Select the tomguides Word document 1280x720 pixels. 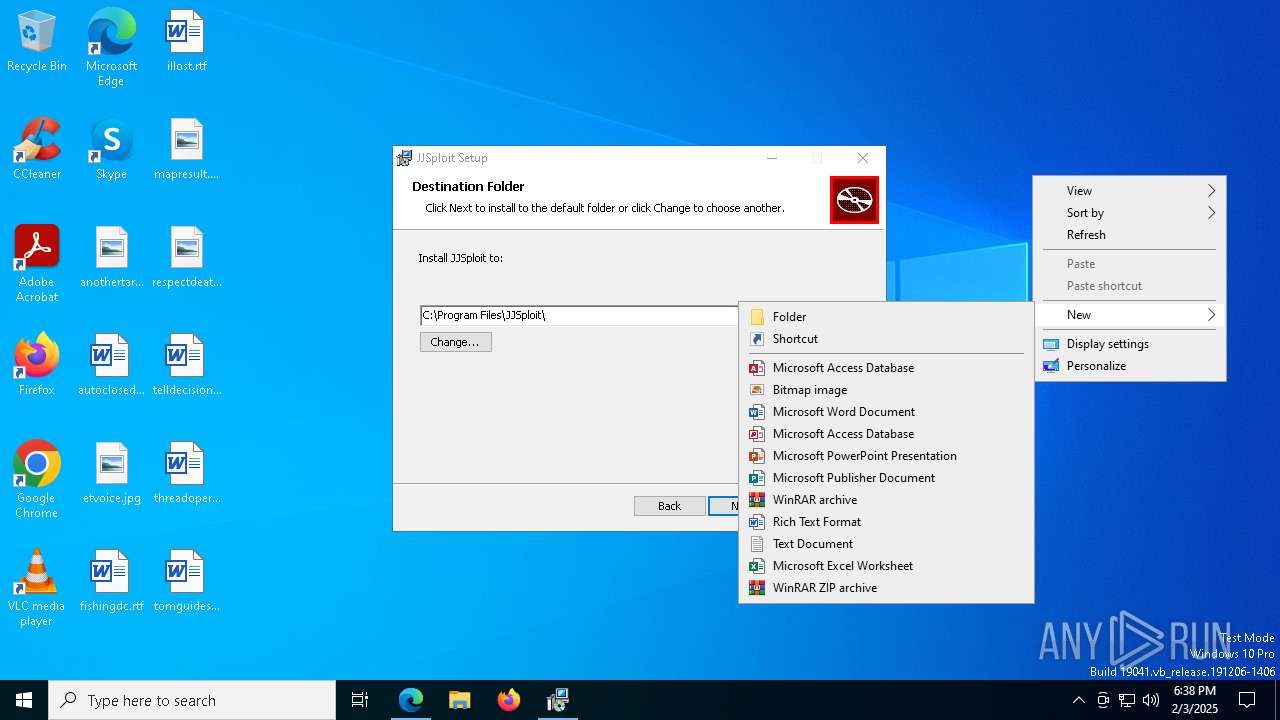pos(186,582)
